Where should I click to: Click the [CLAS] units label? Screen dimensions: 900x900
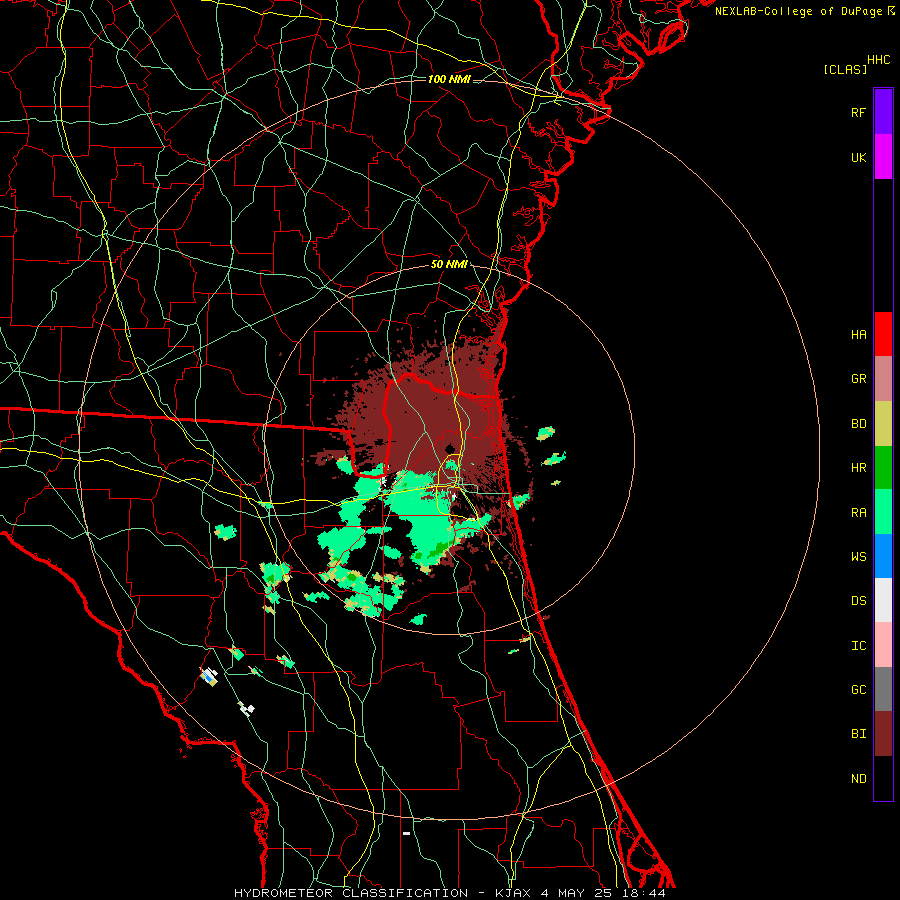845,69
